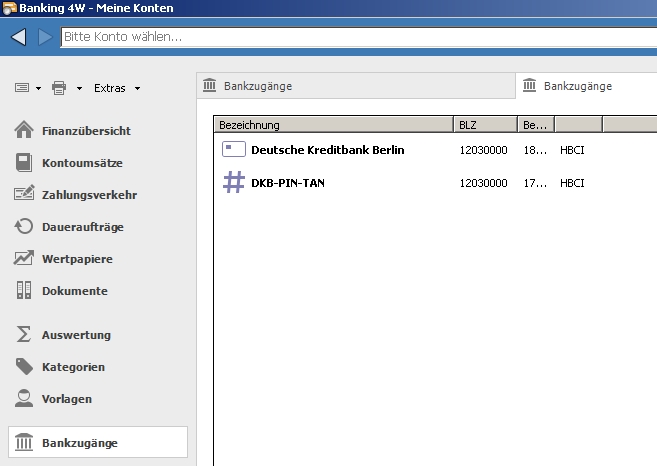Click HBCI in DKB-PIN-TAN row
This screenshot has height=466, width=657.
point(572,183)
